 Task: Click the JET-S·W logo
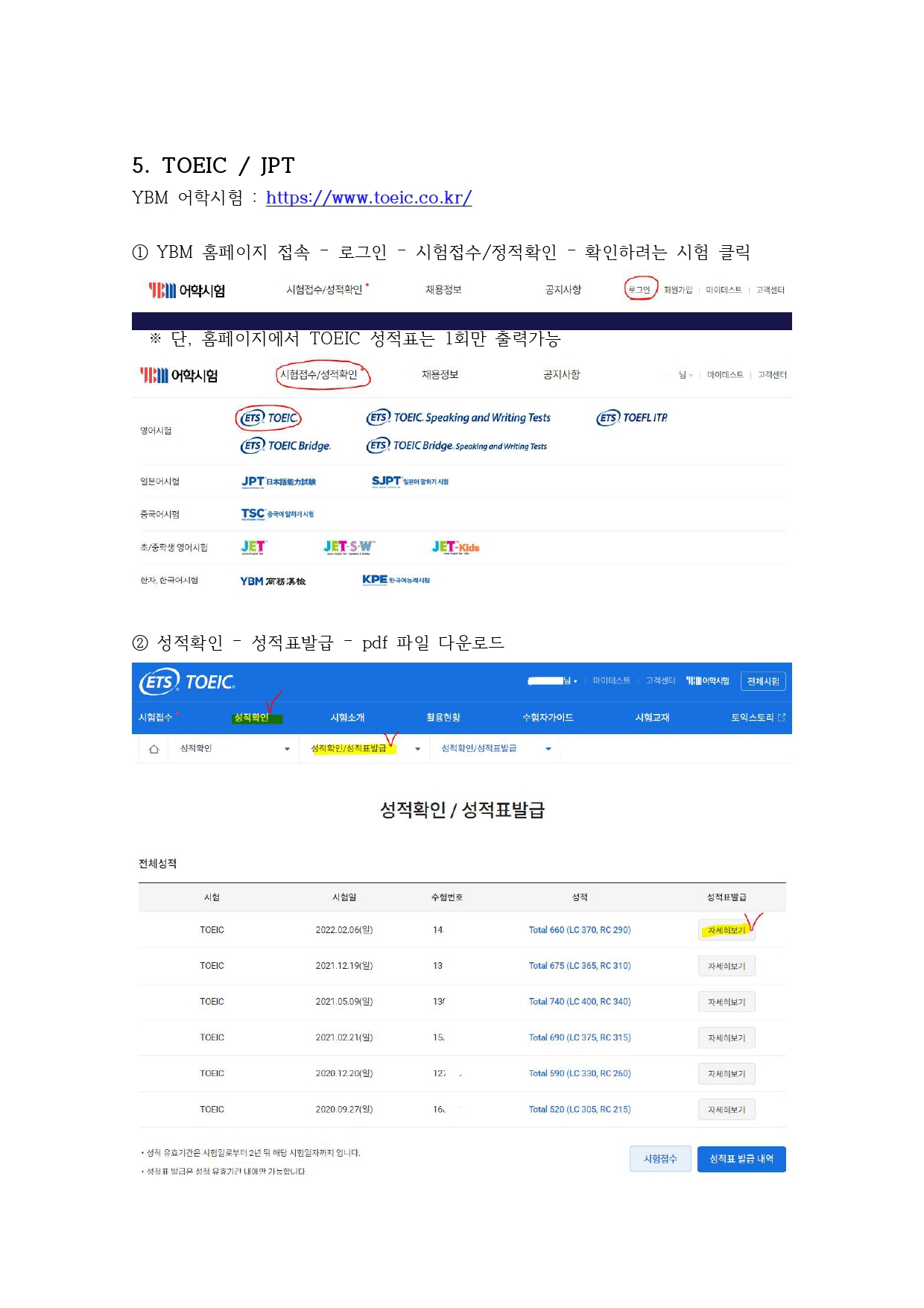pos(349,547)
